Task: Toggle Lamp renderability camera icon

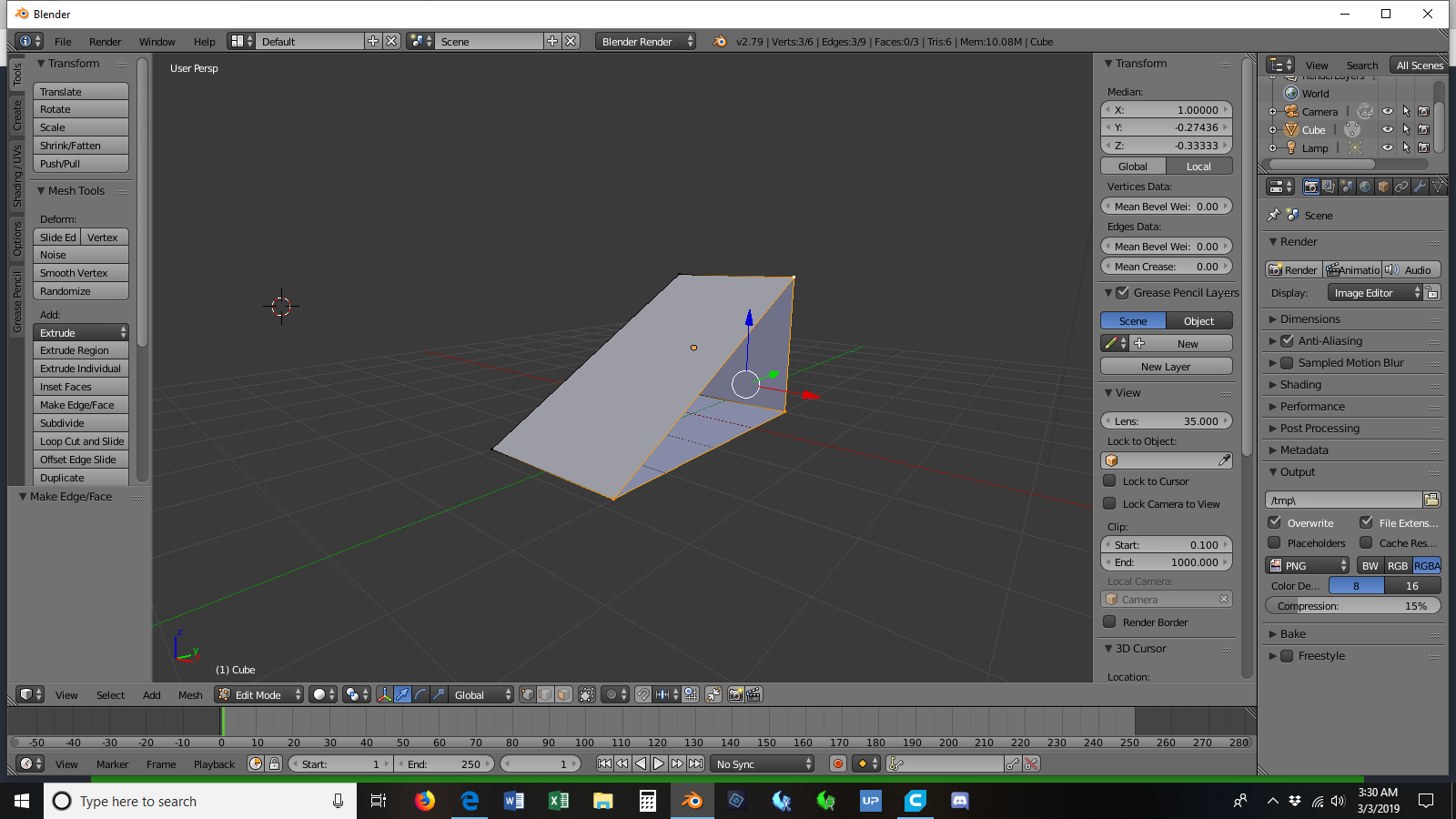Action: tap(1423, 147)
